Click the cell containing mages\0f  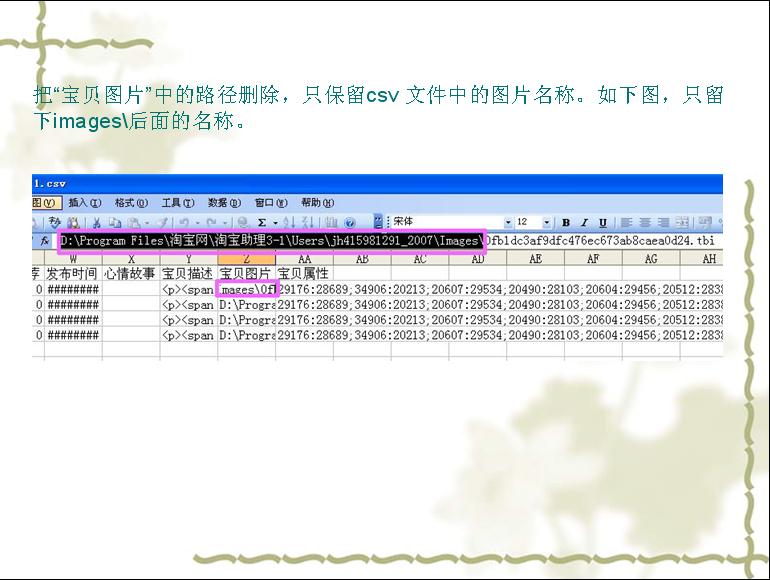coord(247,289)
